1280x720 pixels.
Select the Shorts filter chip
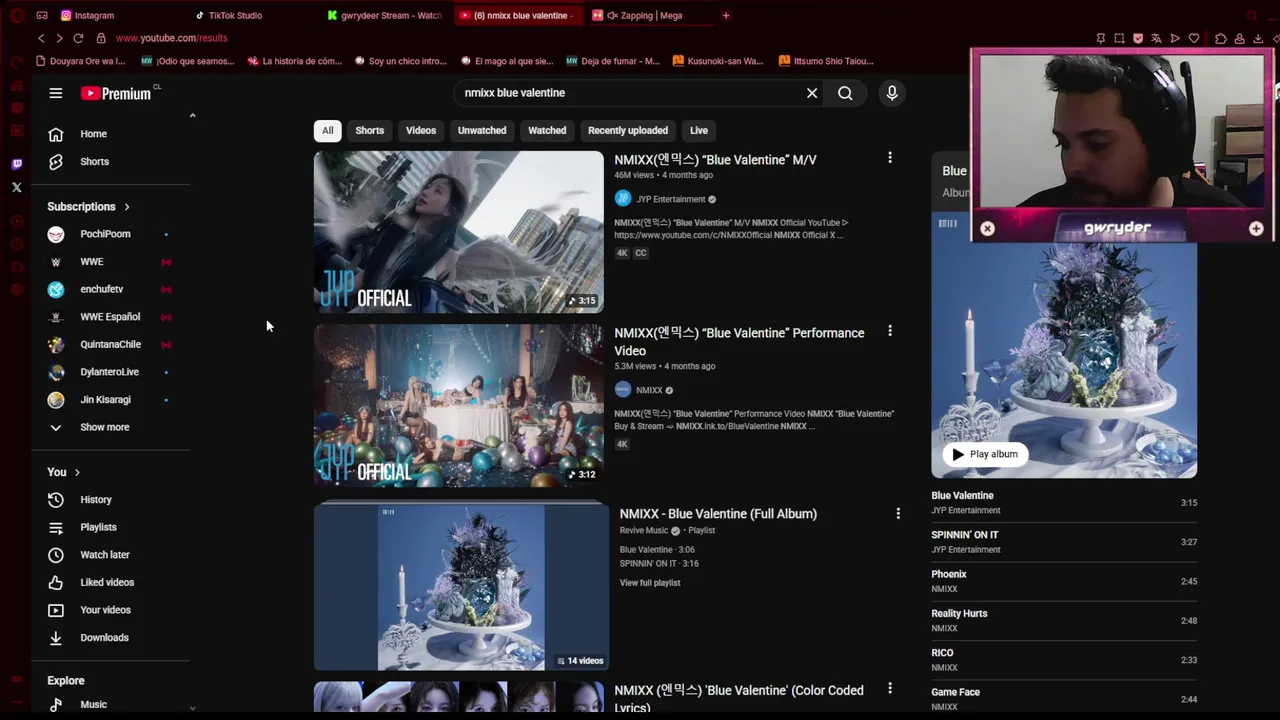[369, 130]
